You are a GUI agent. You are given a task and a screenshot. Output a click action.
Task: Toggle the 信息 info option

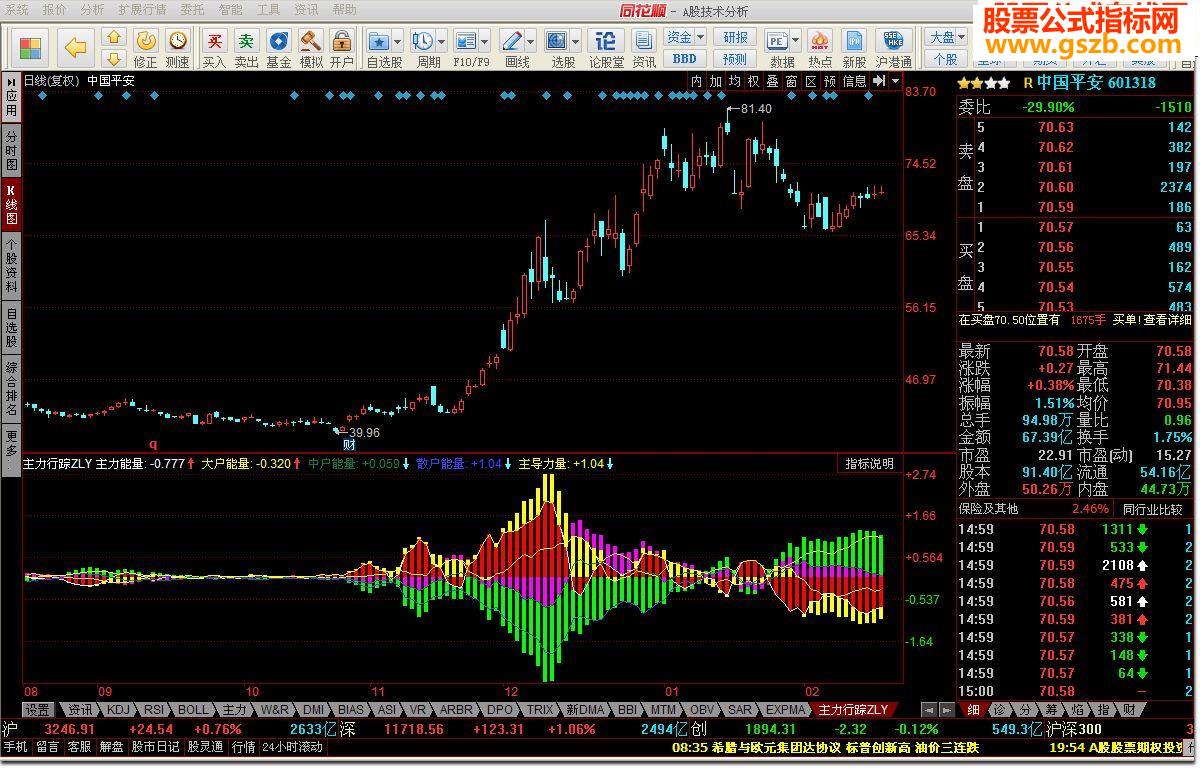coord(855,81)
